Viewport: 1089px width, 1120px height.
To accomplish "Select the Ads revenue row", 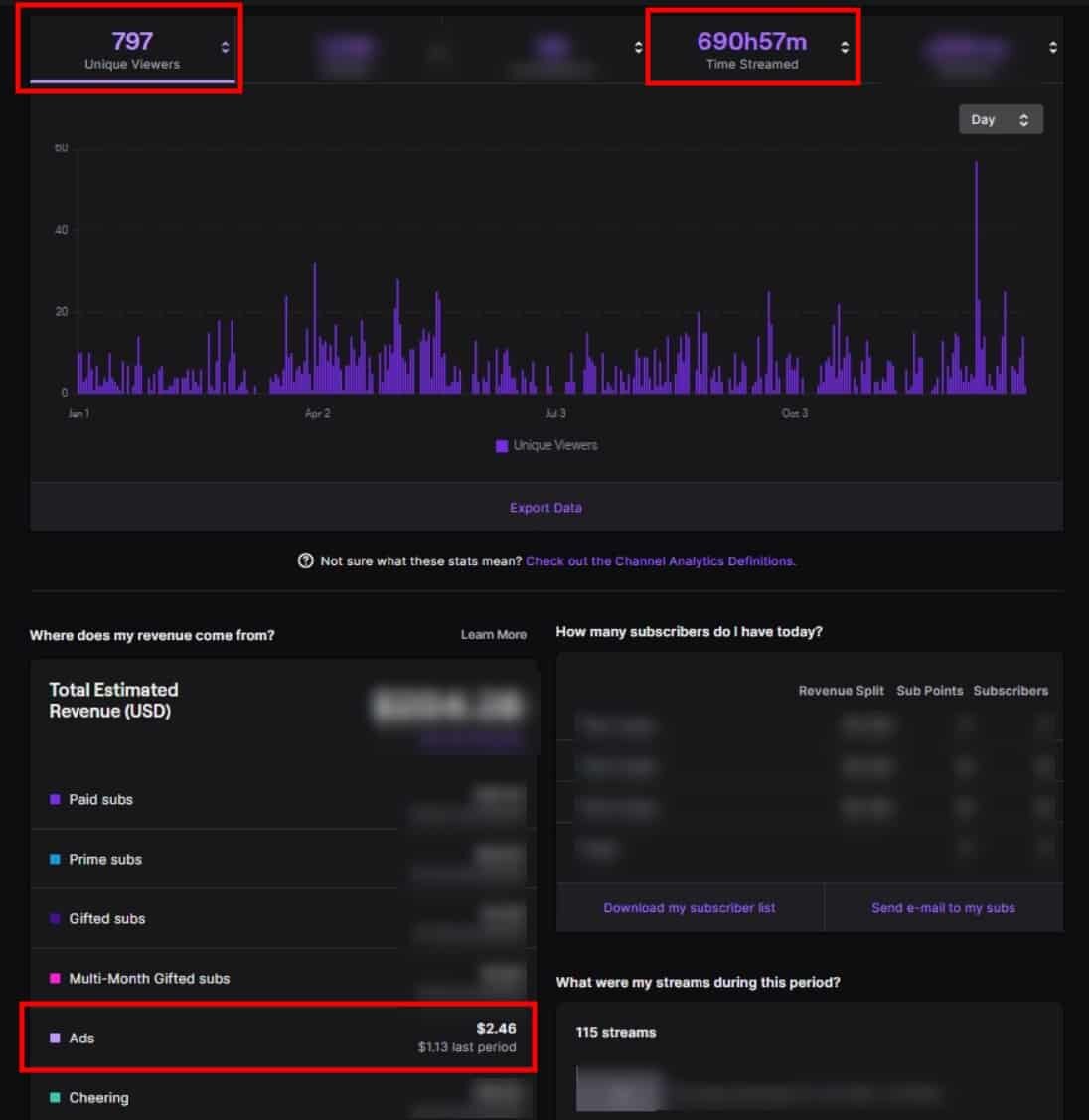I will pyautogui.click(x=278, y=1038).
